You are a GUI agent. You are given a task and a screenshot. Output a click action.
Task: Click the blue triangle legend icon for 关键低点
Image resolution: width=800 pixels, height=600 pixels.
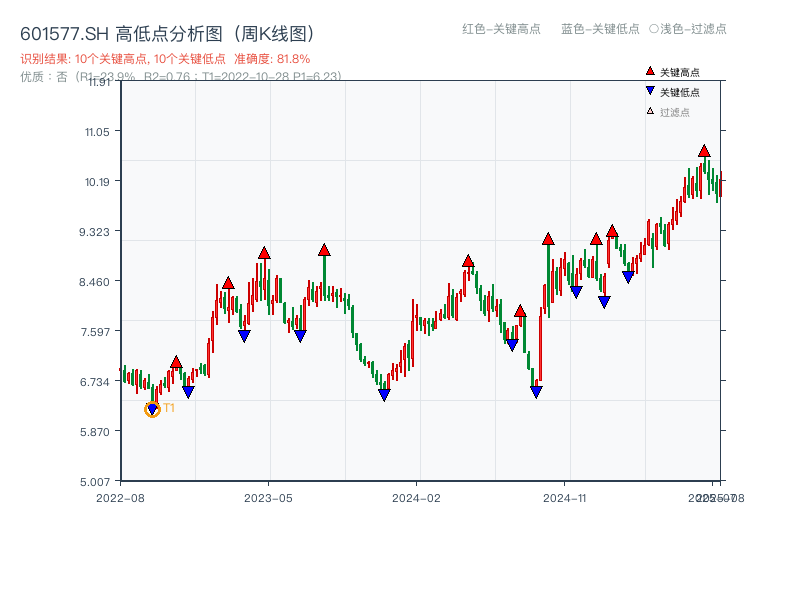650,91
